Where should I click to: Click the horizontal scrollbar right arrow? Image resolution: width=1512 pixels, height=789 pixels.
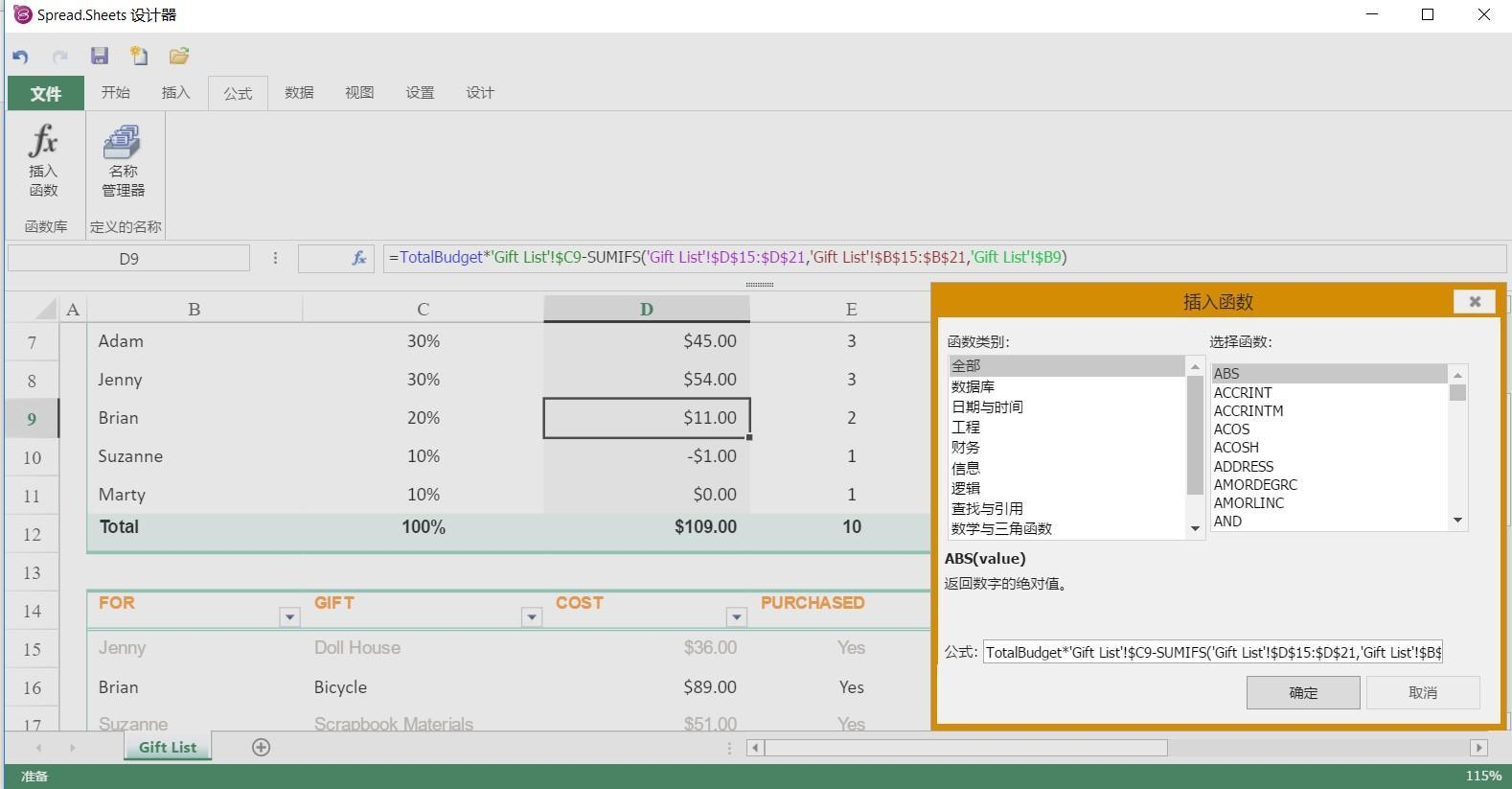(1478, 748)
